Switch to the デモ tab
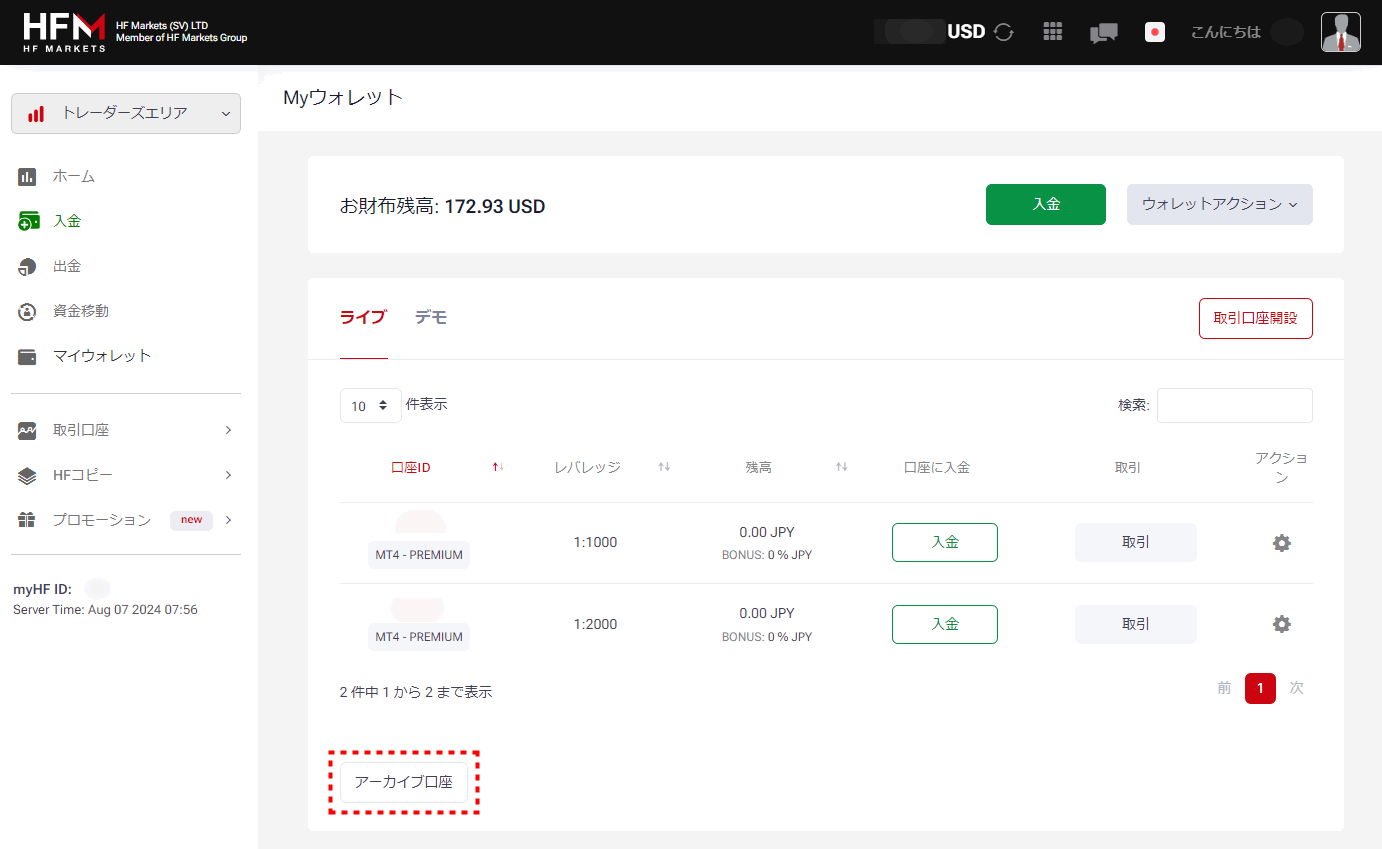The height and width of the screenshot is (849, 1382). pos(431,318)
